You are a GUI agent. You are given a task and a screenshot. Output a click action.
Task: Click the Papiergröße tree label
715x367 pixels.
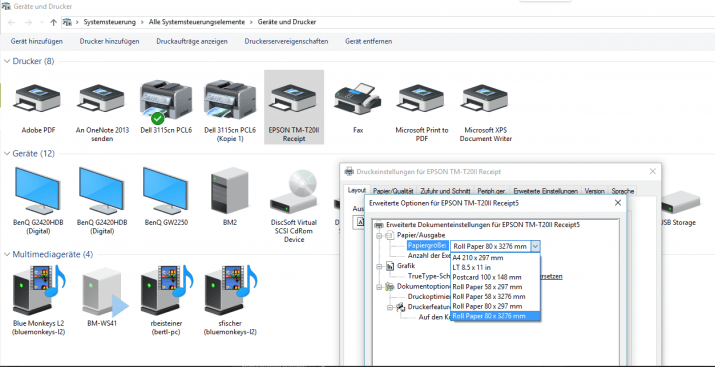(427, 246)
